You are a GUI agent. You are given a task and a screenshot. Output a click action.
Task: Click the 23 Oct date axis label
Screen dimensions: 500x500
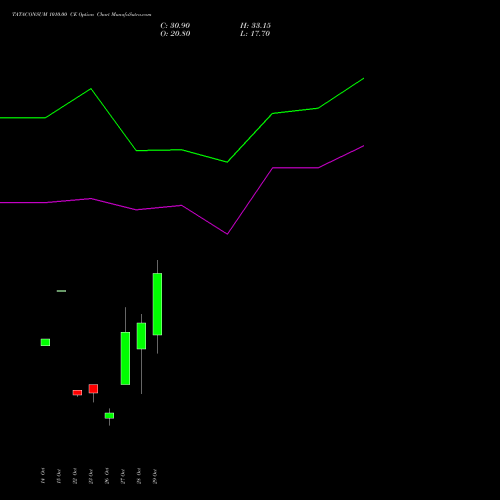click(91, 476)
